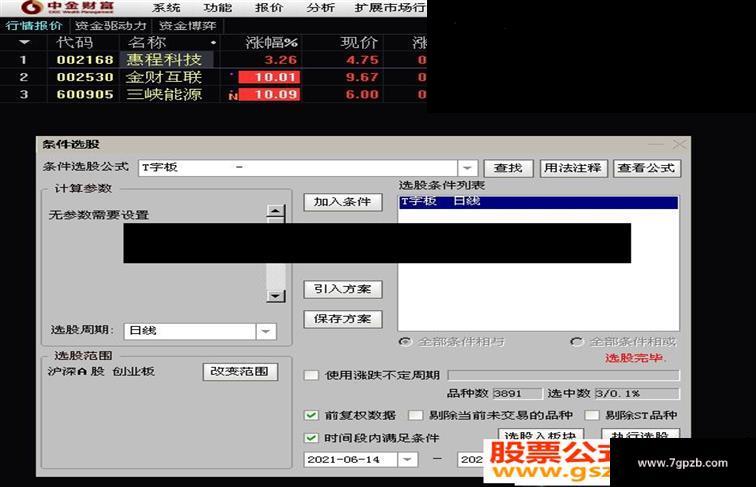Image resolution: width=756 pixels, height=487 pixels.
Task: Close the 条件选股 dialog
Action: (679, 144)
